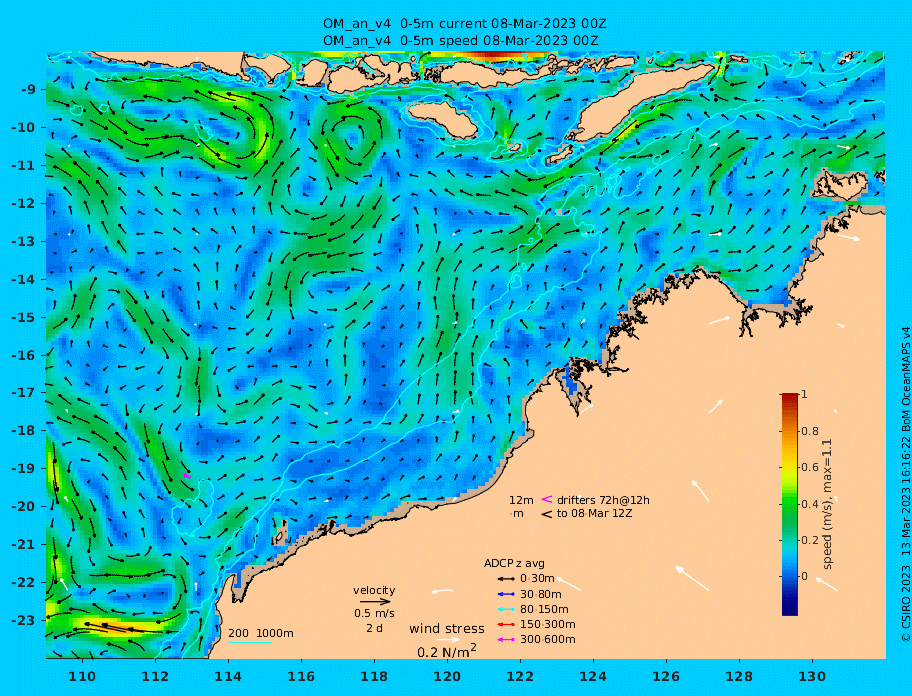This screenshot has height=696, width=912.
Task: Click the '30-80m' depth label
Action: coord(541,594)
